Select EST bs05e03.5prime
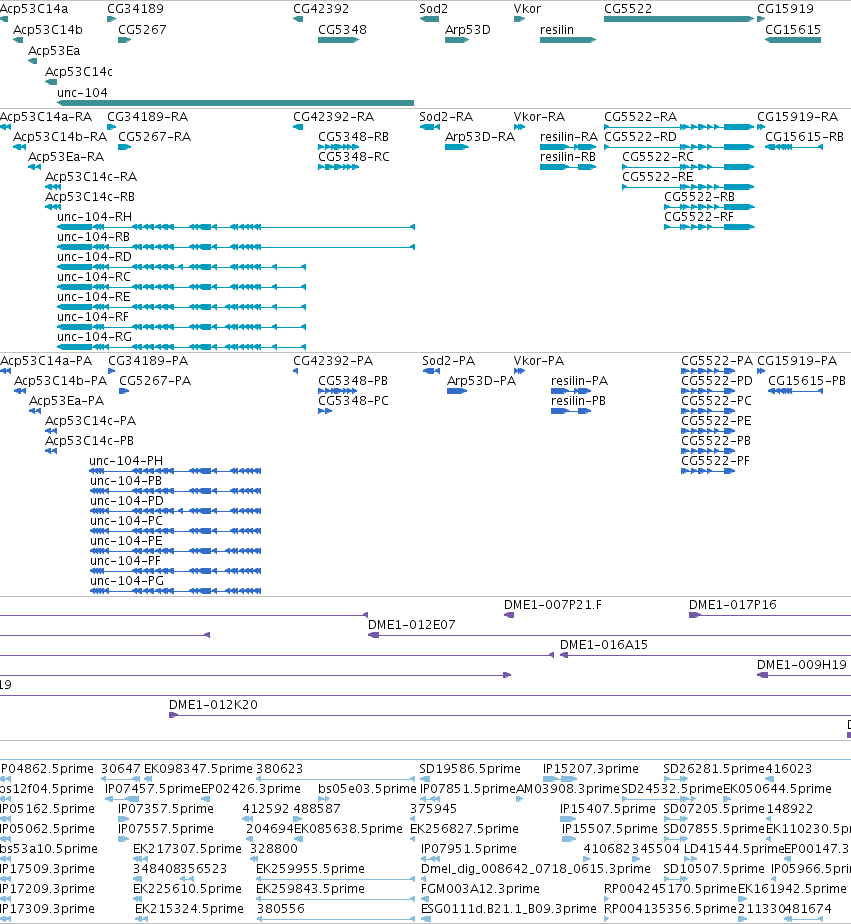851x924 pixels. click(x=367, y=789)
